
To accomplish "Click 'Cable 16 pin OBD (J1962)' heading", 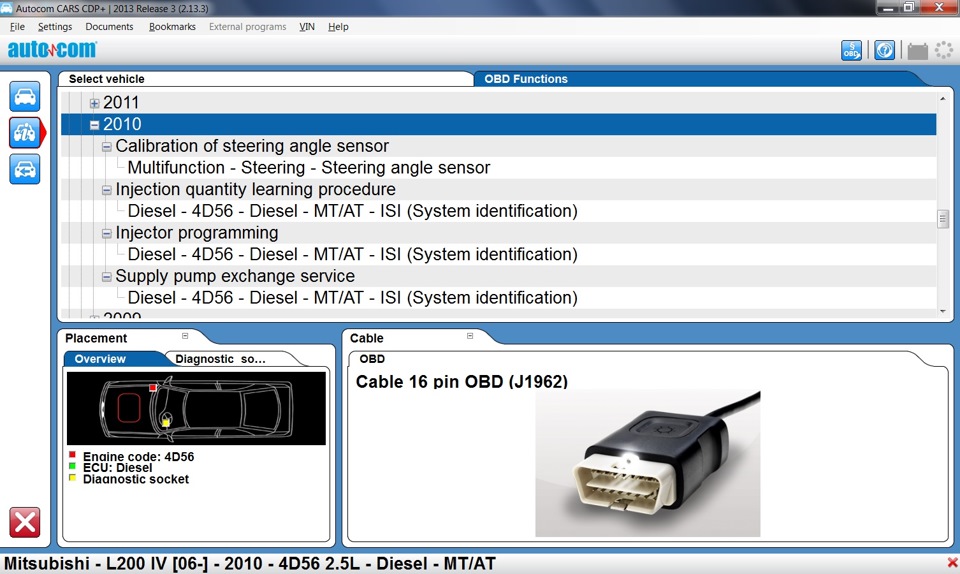I will 462,382.
